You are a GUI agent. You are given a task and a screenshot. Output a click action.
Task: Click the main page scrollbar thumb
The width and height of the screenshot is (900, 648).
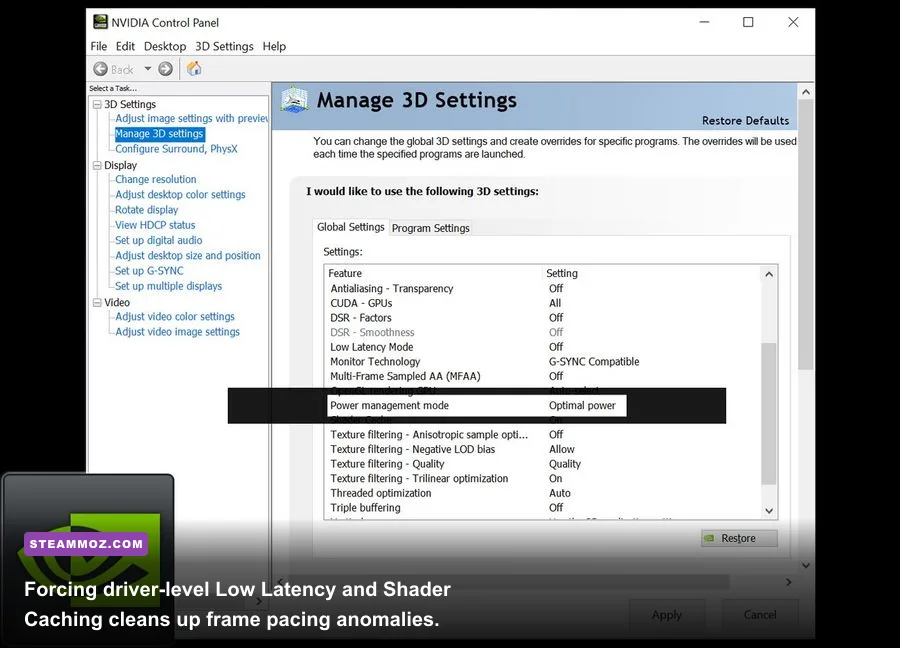tap(806, 234)
